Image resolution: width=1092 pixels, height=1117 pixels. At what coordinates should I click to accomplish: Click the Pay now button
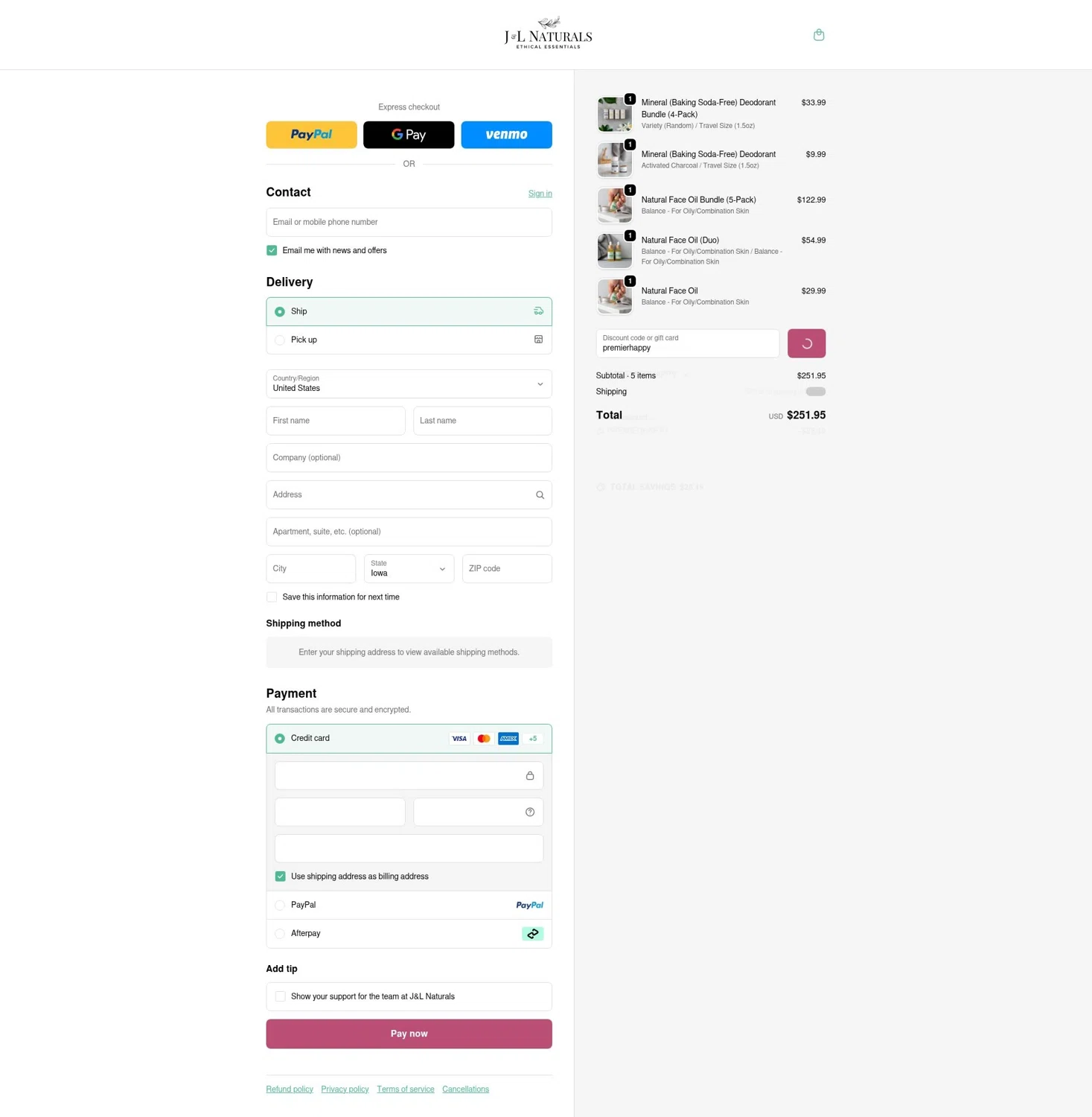[x=409, y=1034]
